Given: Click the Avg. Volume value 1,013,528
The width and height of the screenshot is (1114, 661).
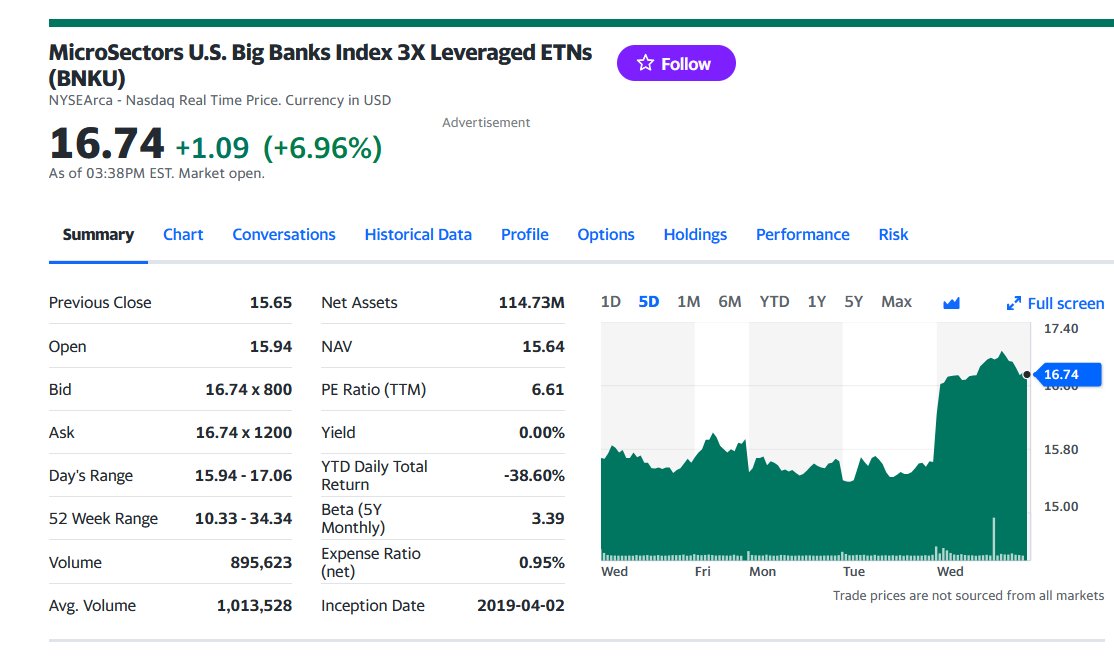Looking at the screenshot, I should coord(254,606).
